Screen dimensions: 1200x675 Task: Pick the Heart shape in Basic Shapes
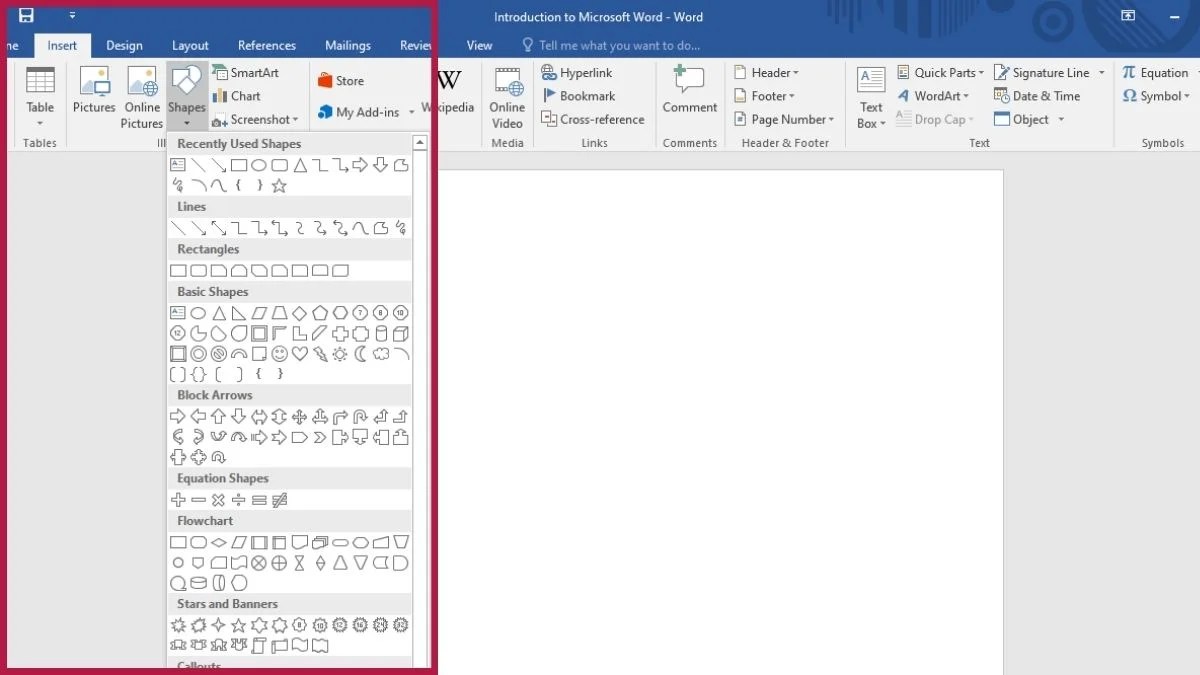coord(299,354)
